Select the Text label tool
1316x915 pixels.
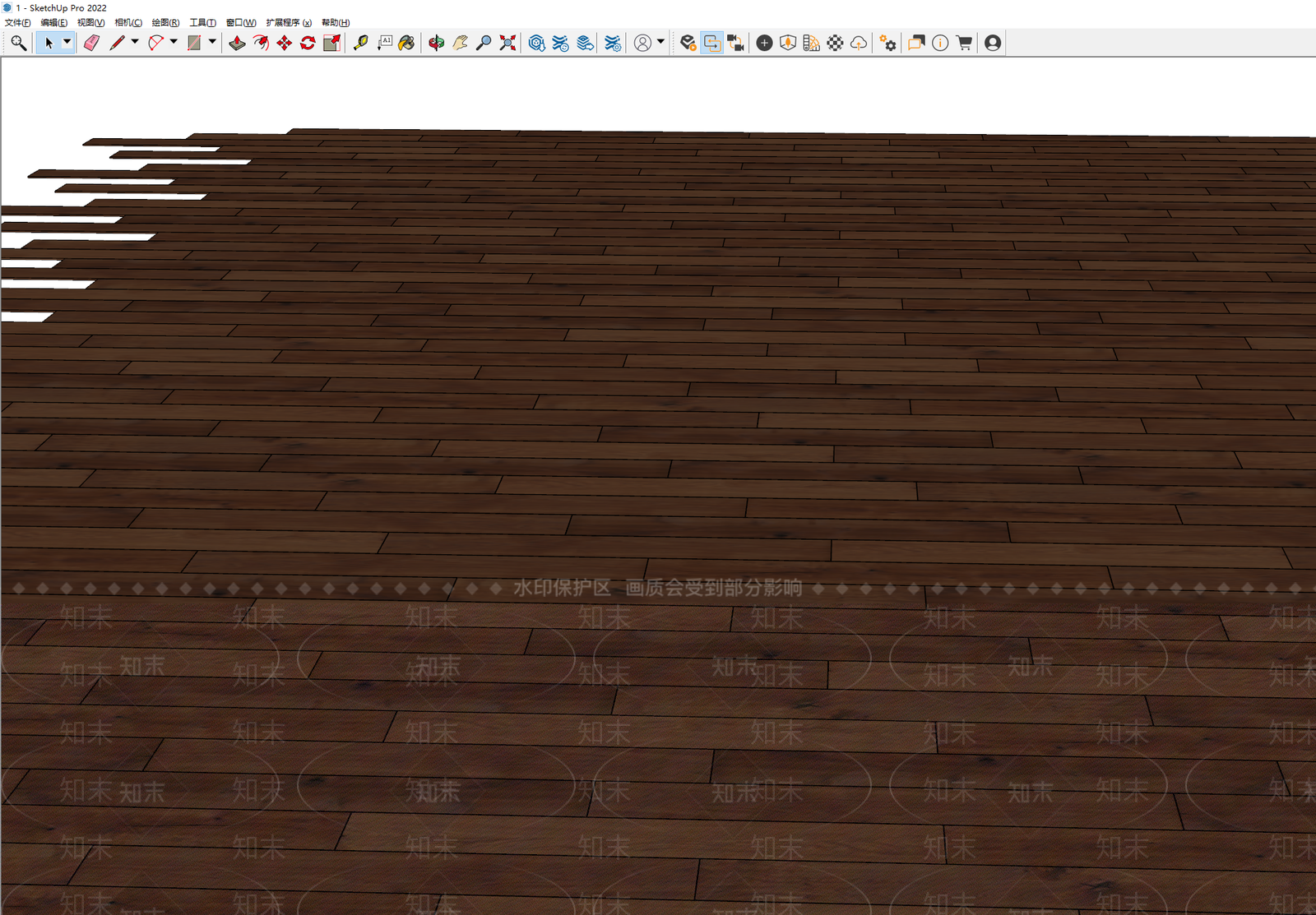coord(384,43)
